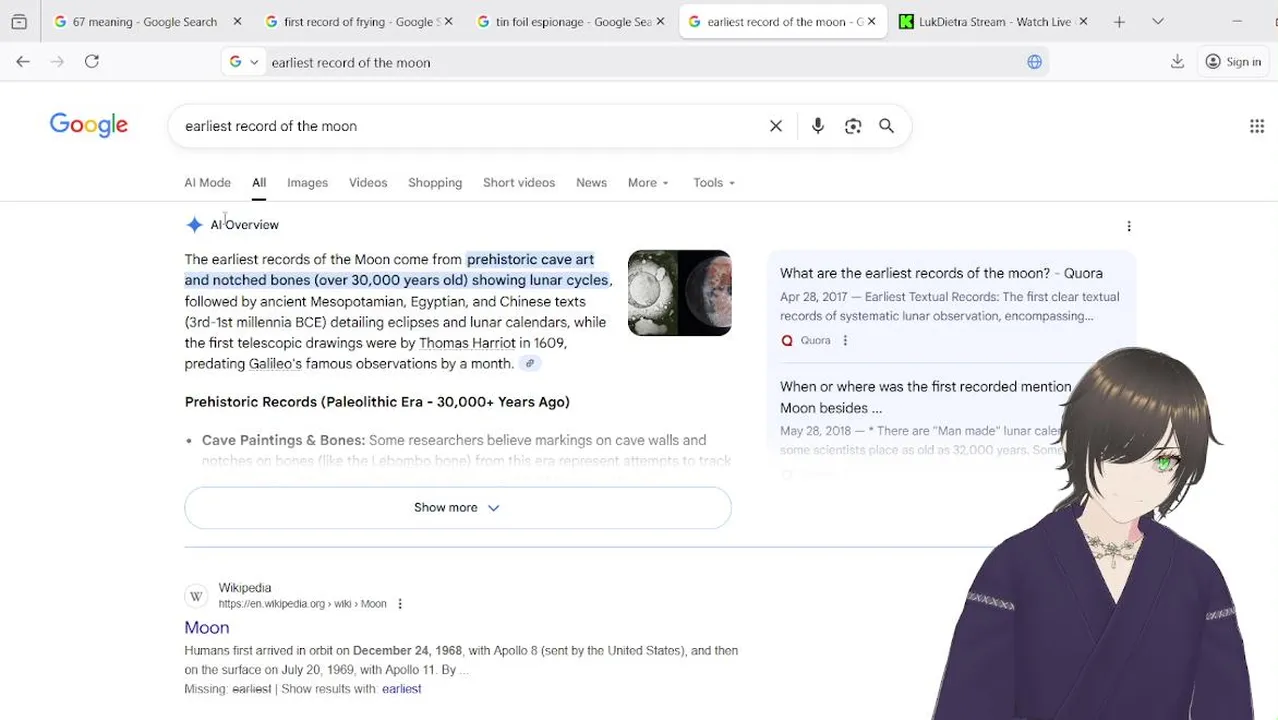
Task: Click the AI Overview sparkle icon
Action: tap(194, 225)
